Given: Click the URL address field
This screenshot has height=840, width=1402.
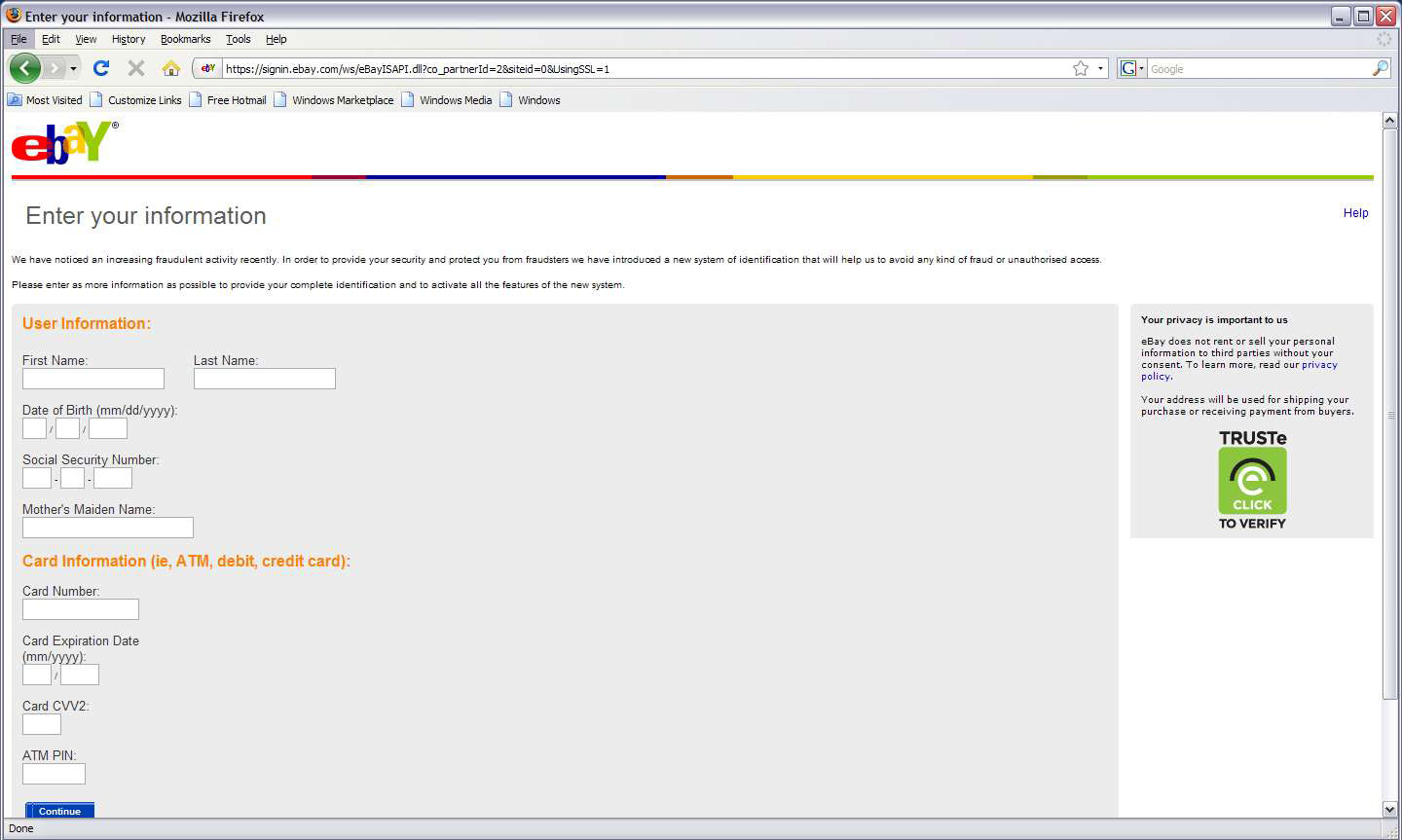Looking at the screenshot, I should (x=646, y=69).
